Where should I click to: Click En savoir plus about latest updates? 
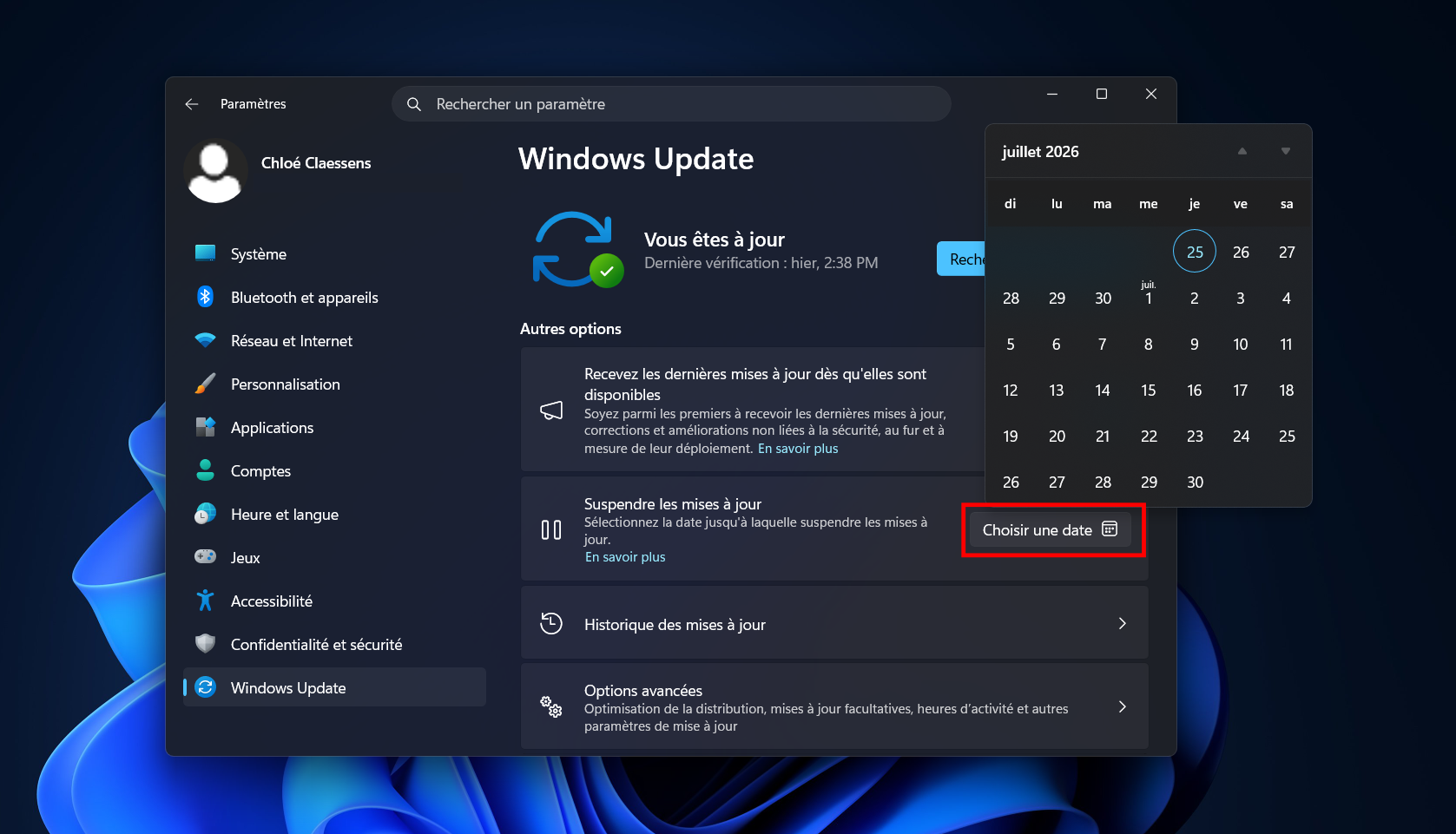798,449
